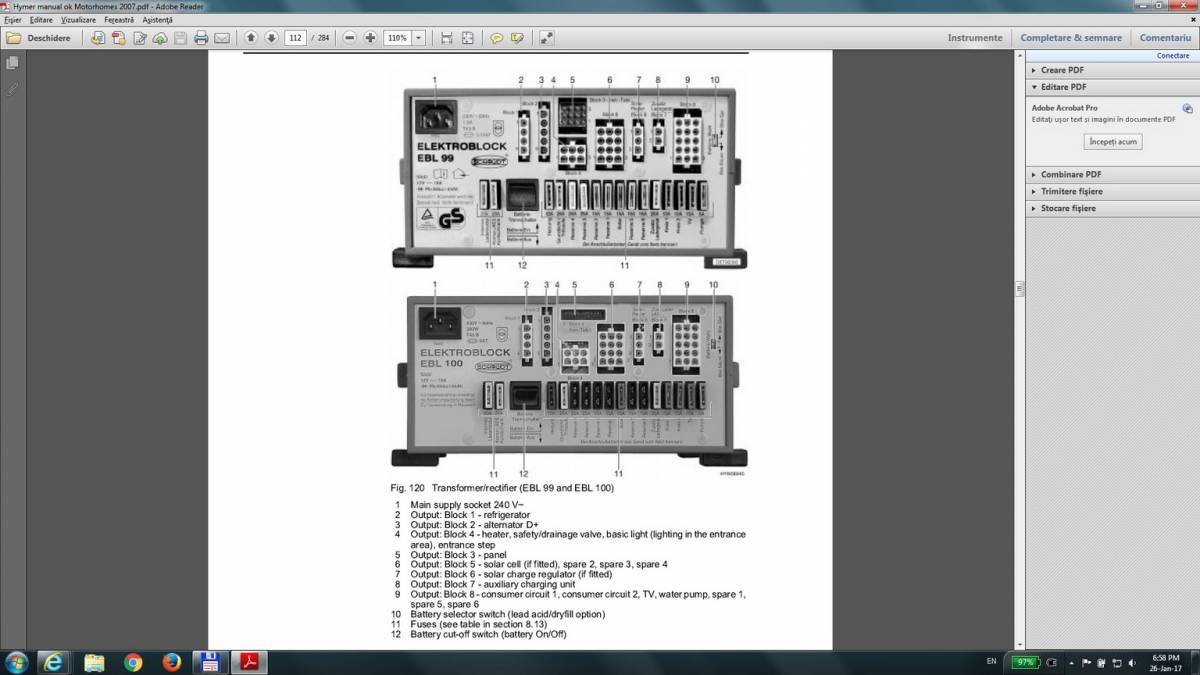
Task: Open page thumbnails panel in left sidebar
Action: [12, 63]
